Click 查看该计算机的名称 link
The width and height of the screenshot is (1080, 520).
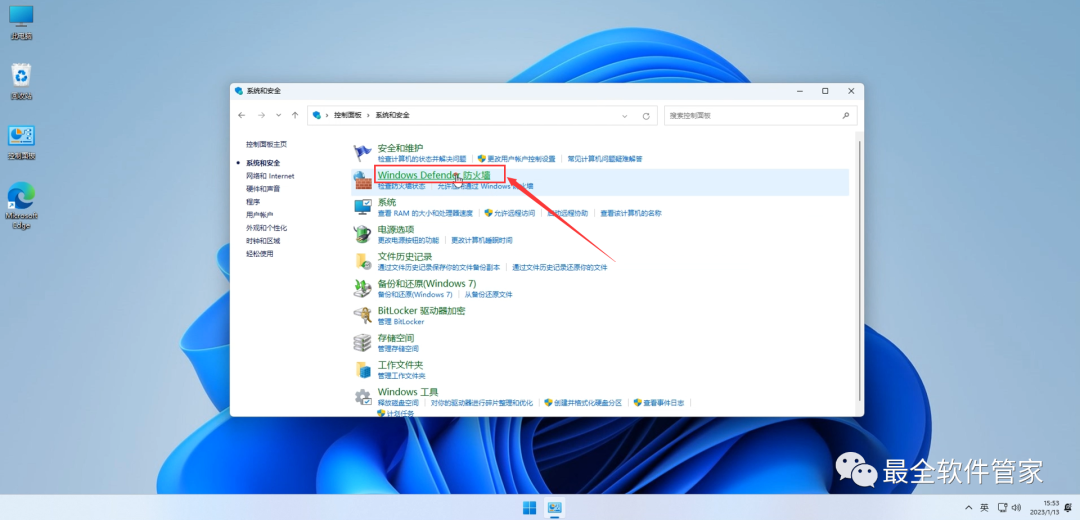tap(631, 214)
